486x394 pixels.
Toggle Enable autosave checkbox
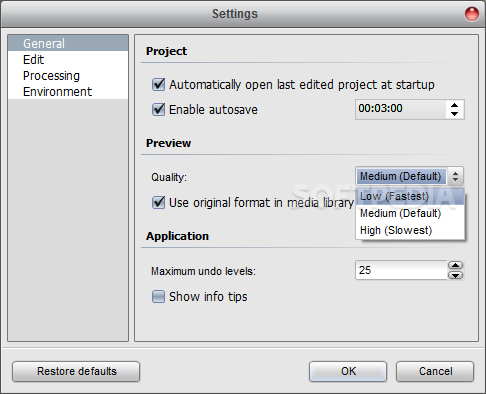coord(158,110)
